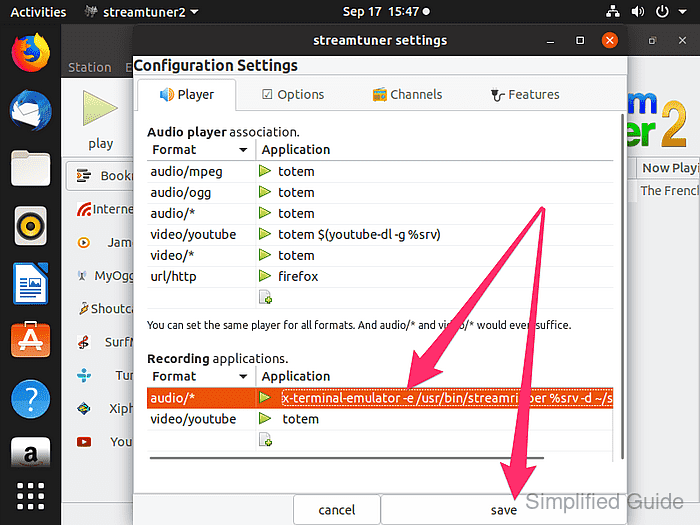Image resolution: width=700 pixels, height=525 pixels.
Task: Select the Shoutcast channel in the sidebar
Action: click(106, 308)
